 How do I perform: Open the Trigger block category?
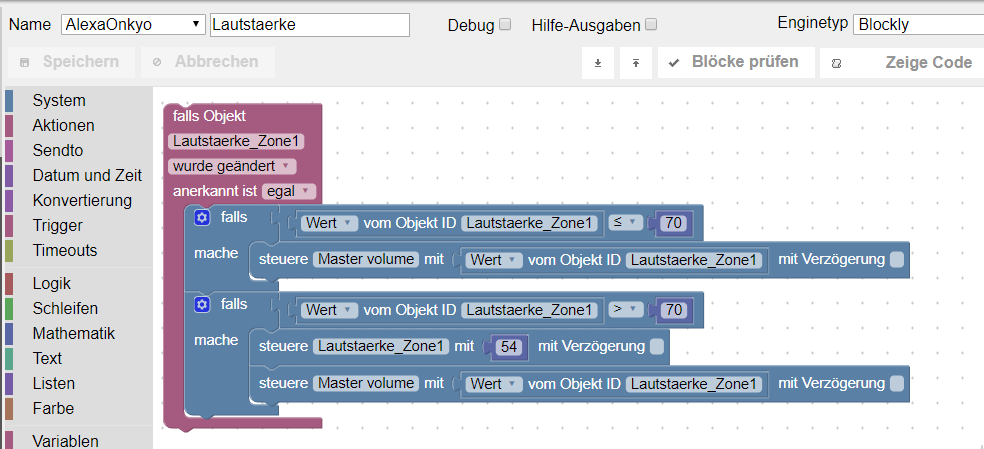click(58, 225)
